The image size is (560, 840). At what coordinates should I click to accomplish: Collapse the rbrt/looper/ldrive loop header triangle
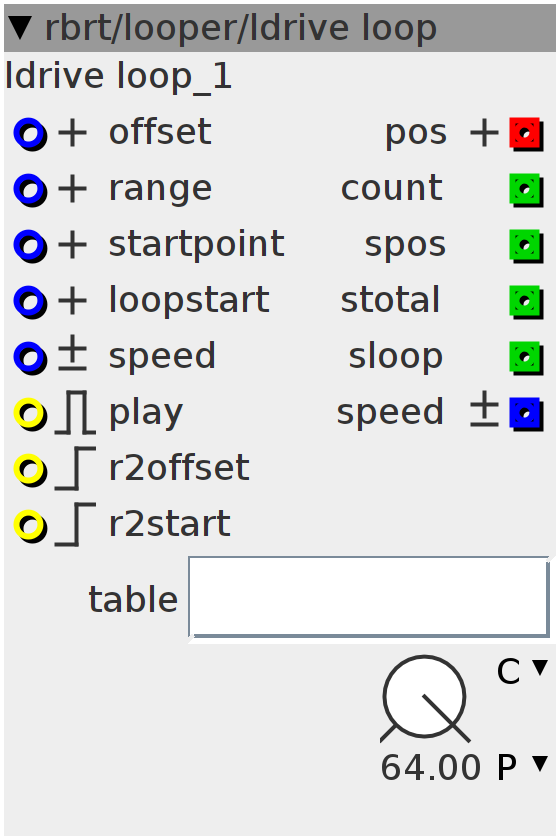(21, 28)
